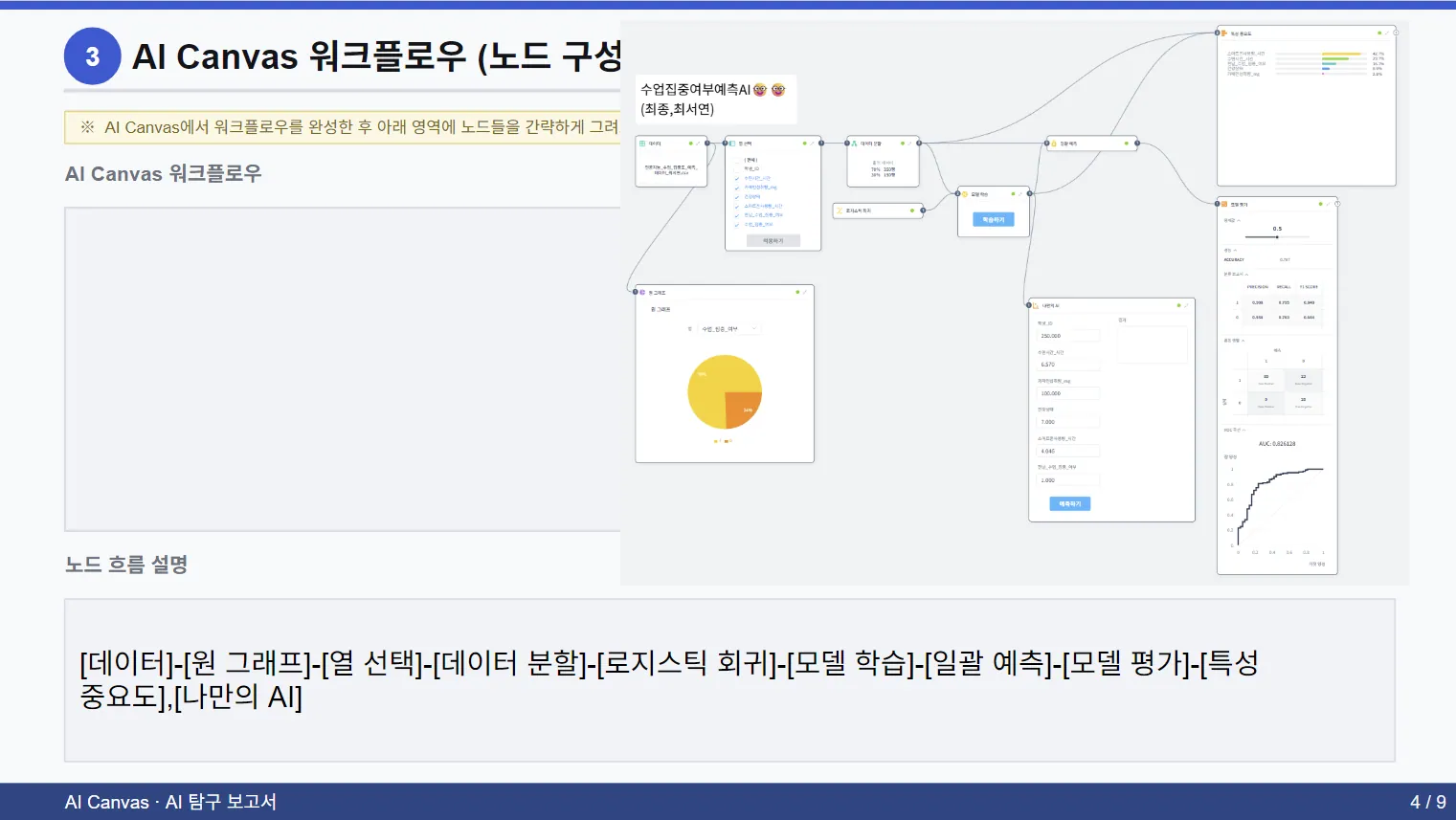Click the expand arrow on 데이터 분할 node
The height and width of the screenshot is (820, 1456).
[909, 144]
